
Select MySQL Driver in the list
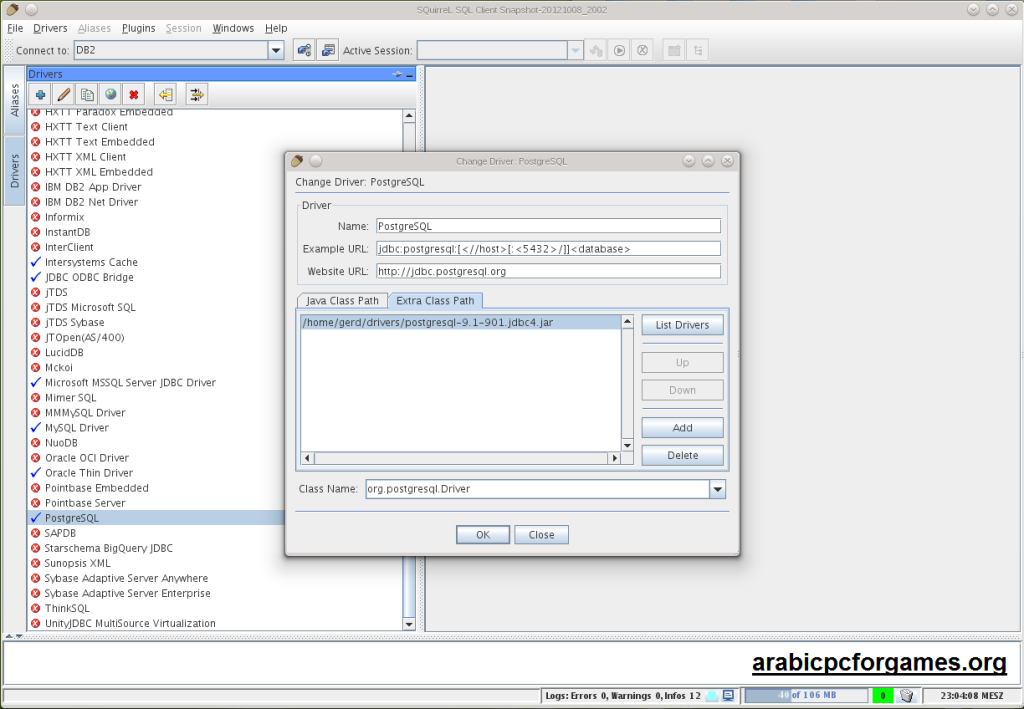pos(76,428)
